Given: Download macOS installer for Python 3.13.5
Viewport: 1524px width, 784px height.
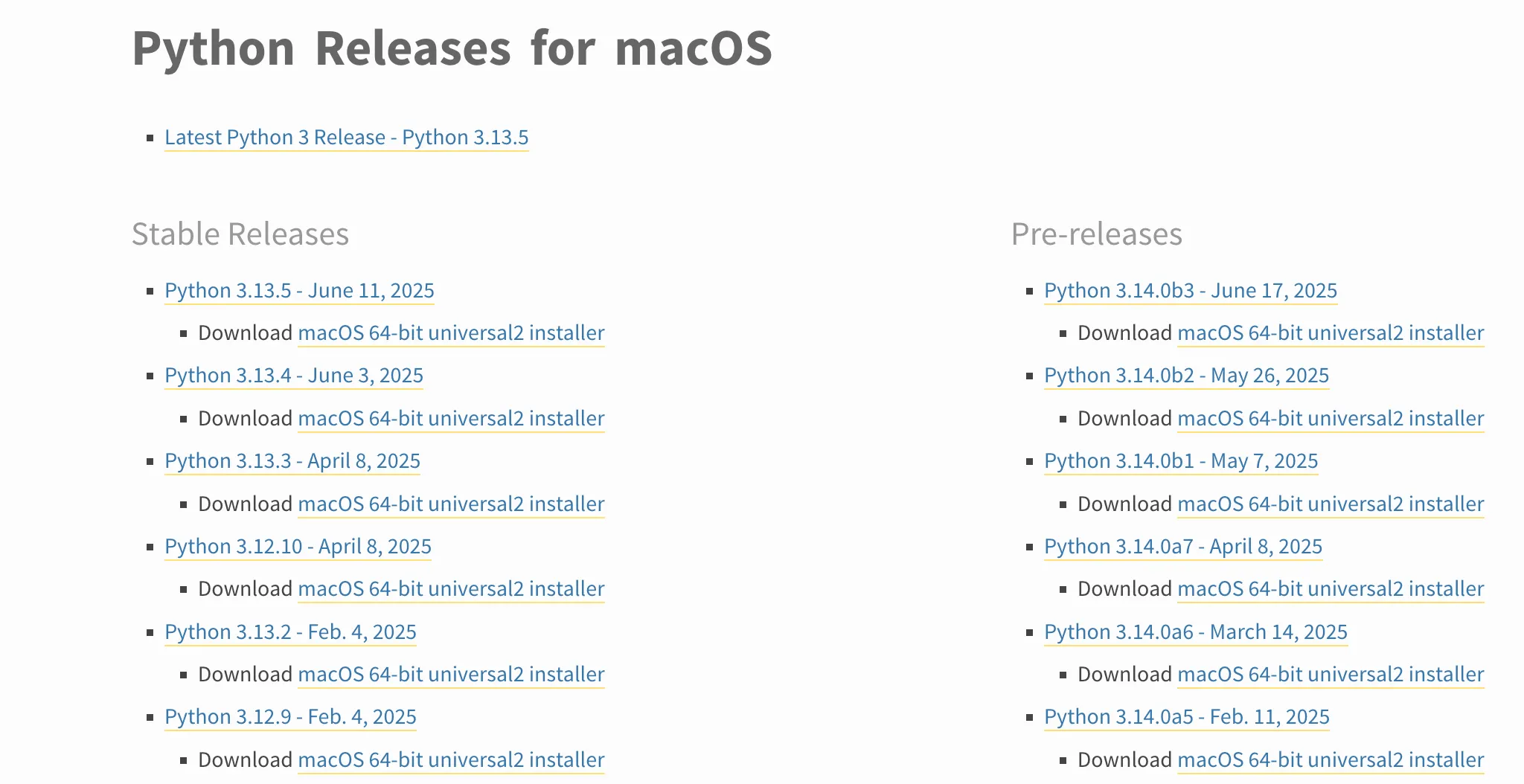Looking at the screenshot, I should point(452,332).
